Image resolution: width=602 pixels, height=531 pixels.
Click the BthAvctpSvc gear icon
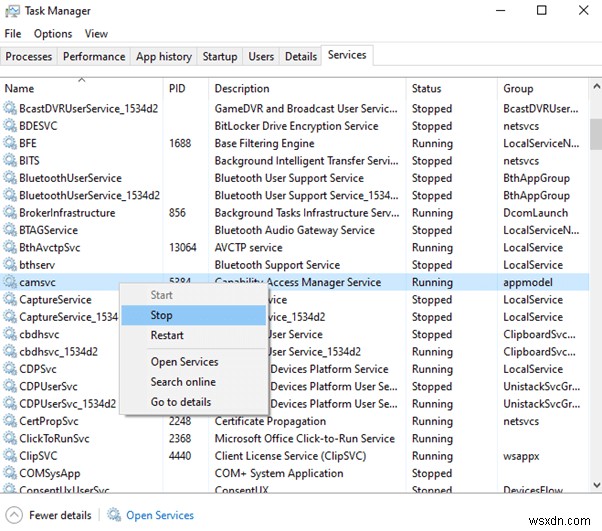pyautogui.click(x=10, y=247)
